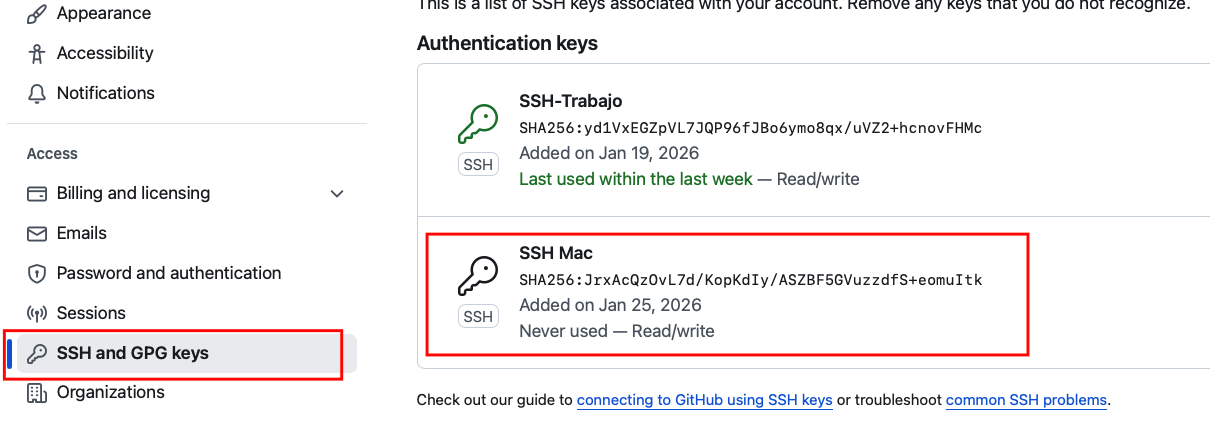Click the bell icon beside Notifications
The height and width of the screenshot is (422, 1210).
point(37,93)
